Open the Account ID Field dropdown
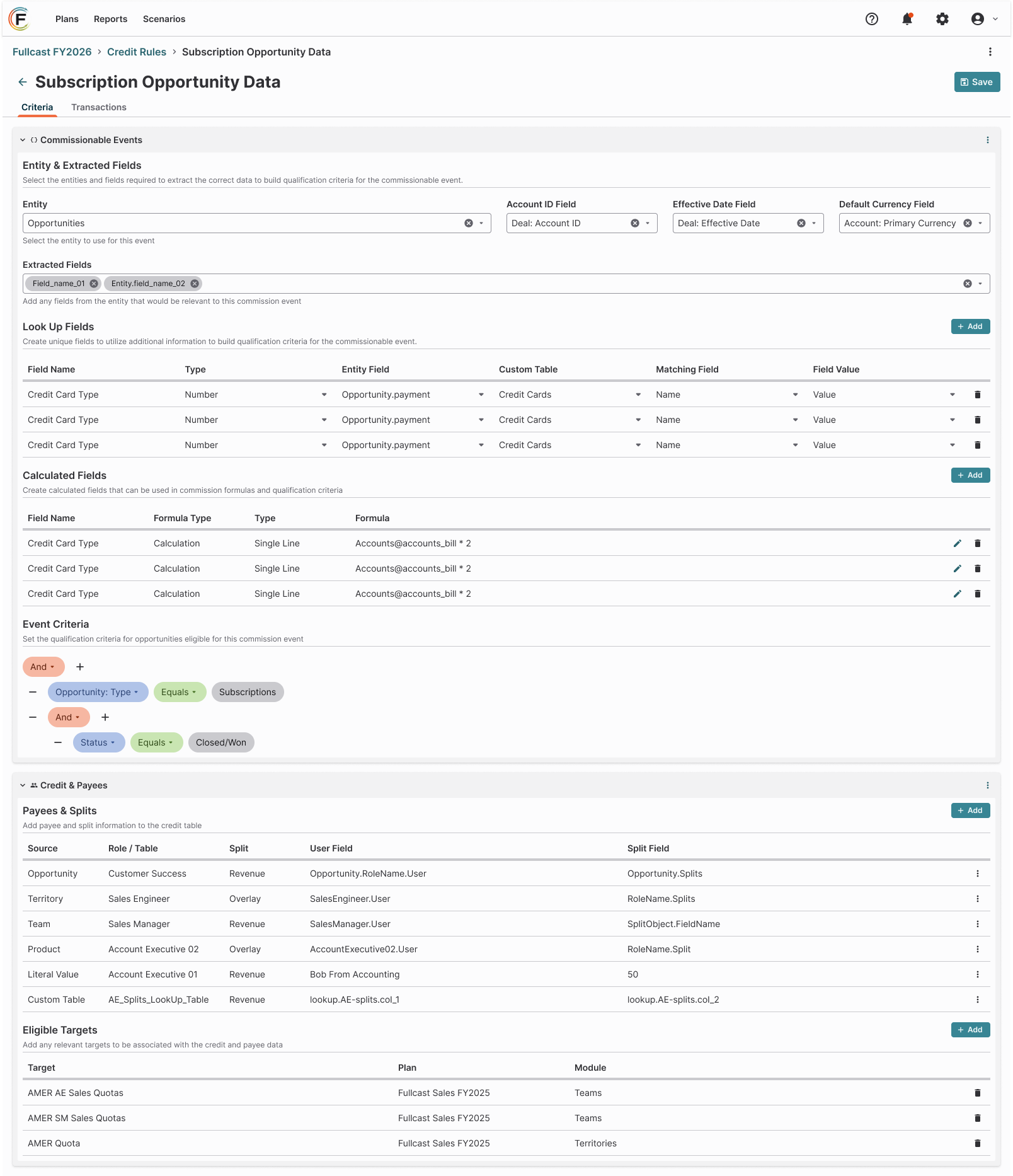This screenshot has width=1013, height=1176. coord(648,223)
